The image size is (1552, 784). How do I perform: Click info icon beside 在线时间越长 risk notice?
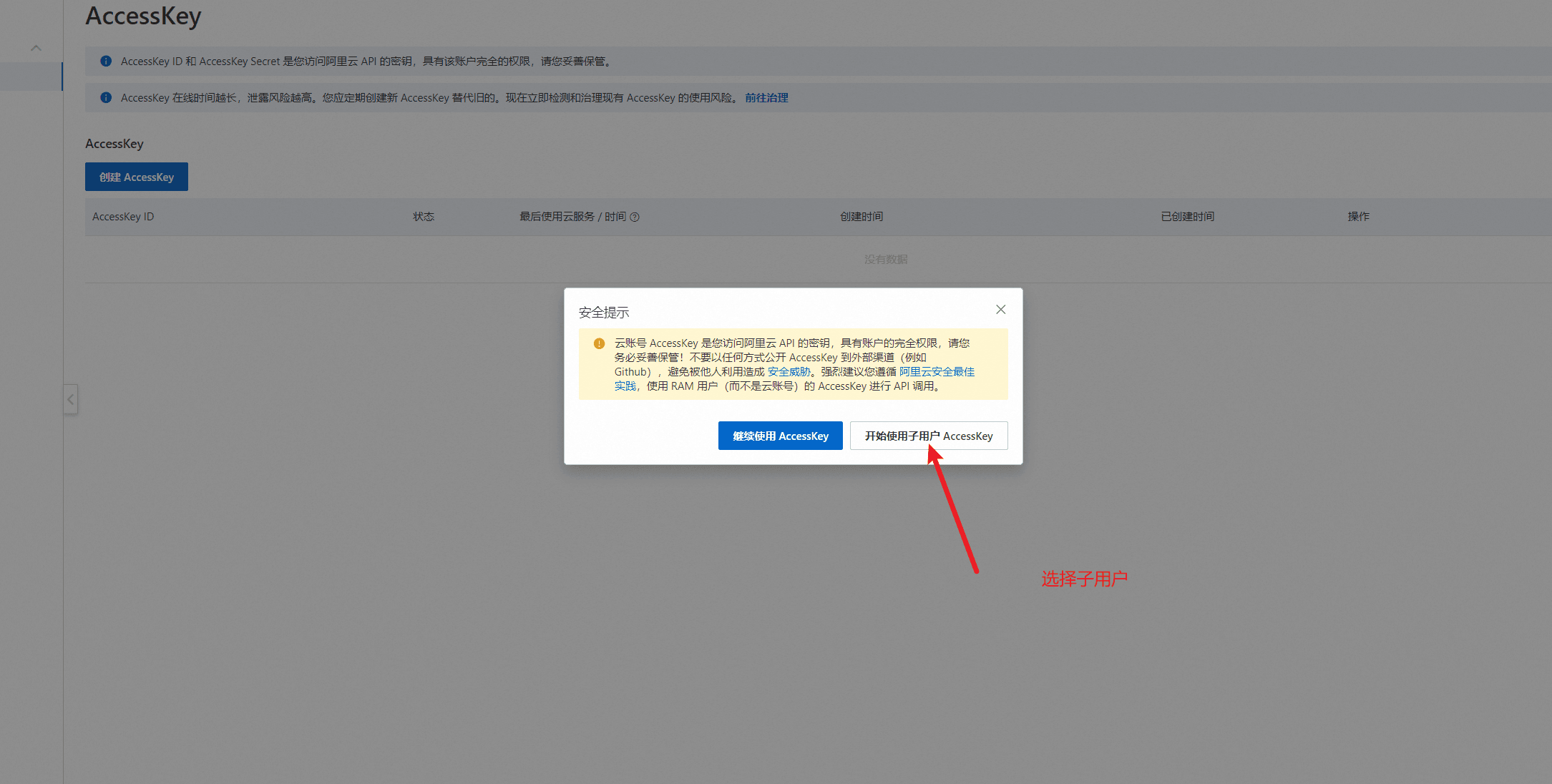click(106, 98)
